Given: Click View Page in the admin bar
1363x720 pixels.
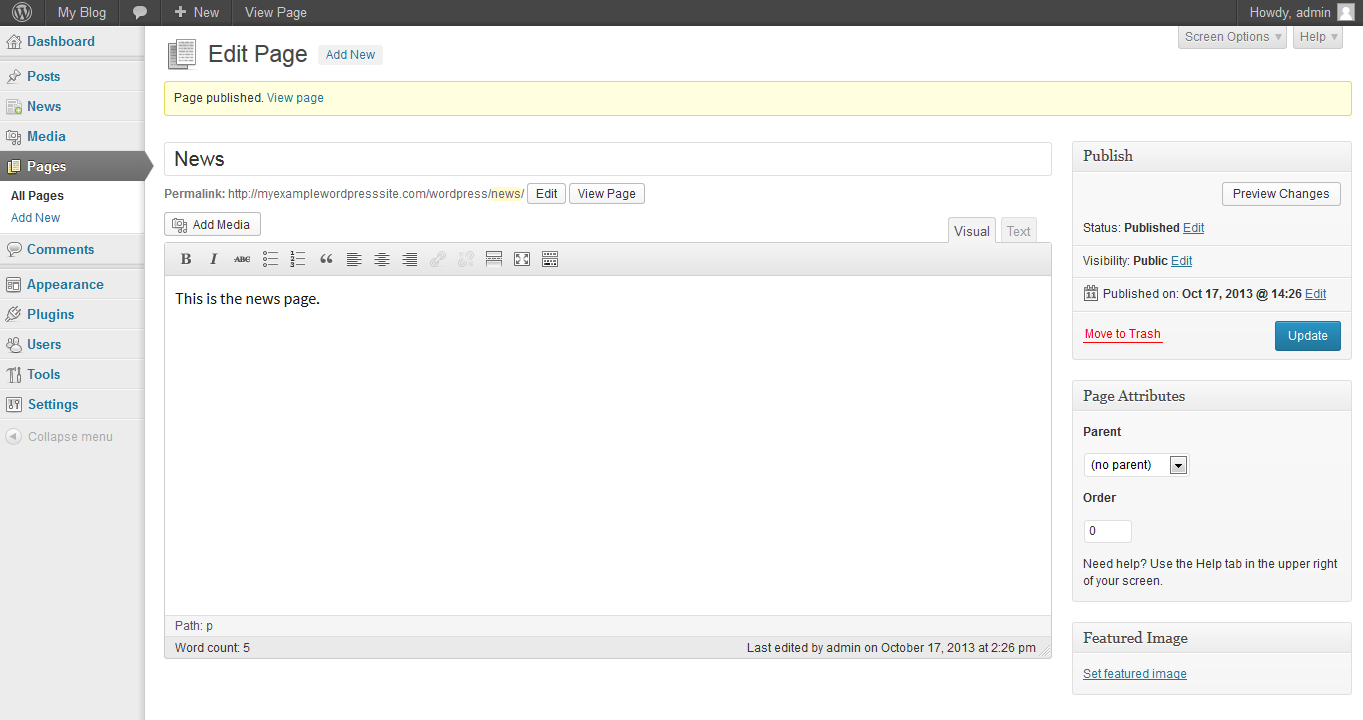Looking at the screenshot, I should click(276, 12).
